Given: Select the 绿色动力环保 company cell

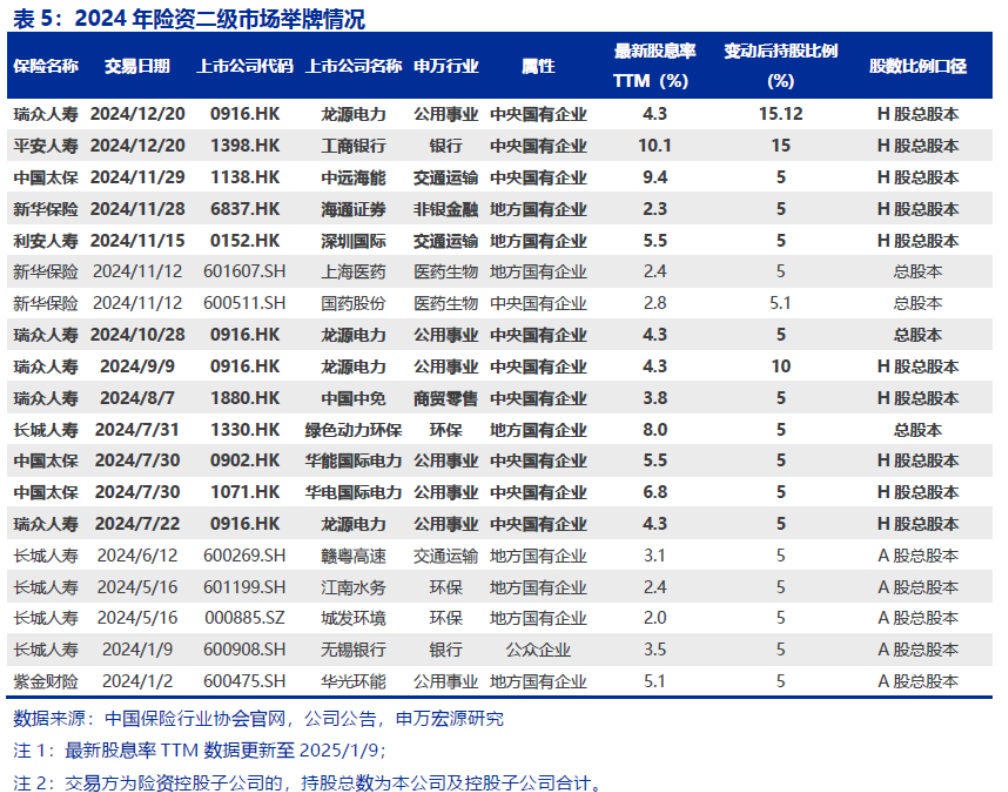Looking at the screenshot, I should 353,430.
